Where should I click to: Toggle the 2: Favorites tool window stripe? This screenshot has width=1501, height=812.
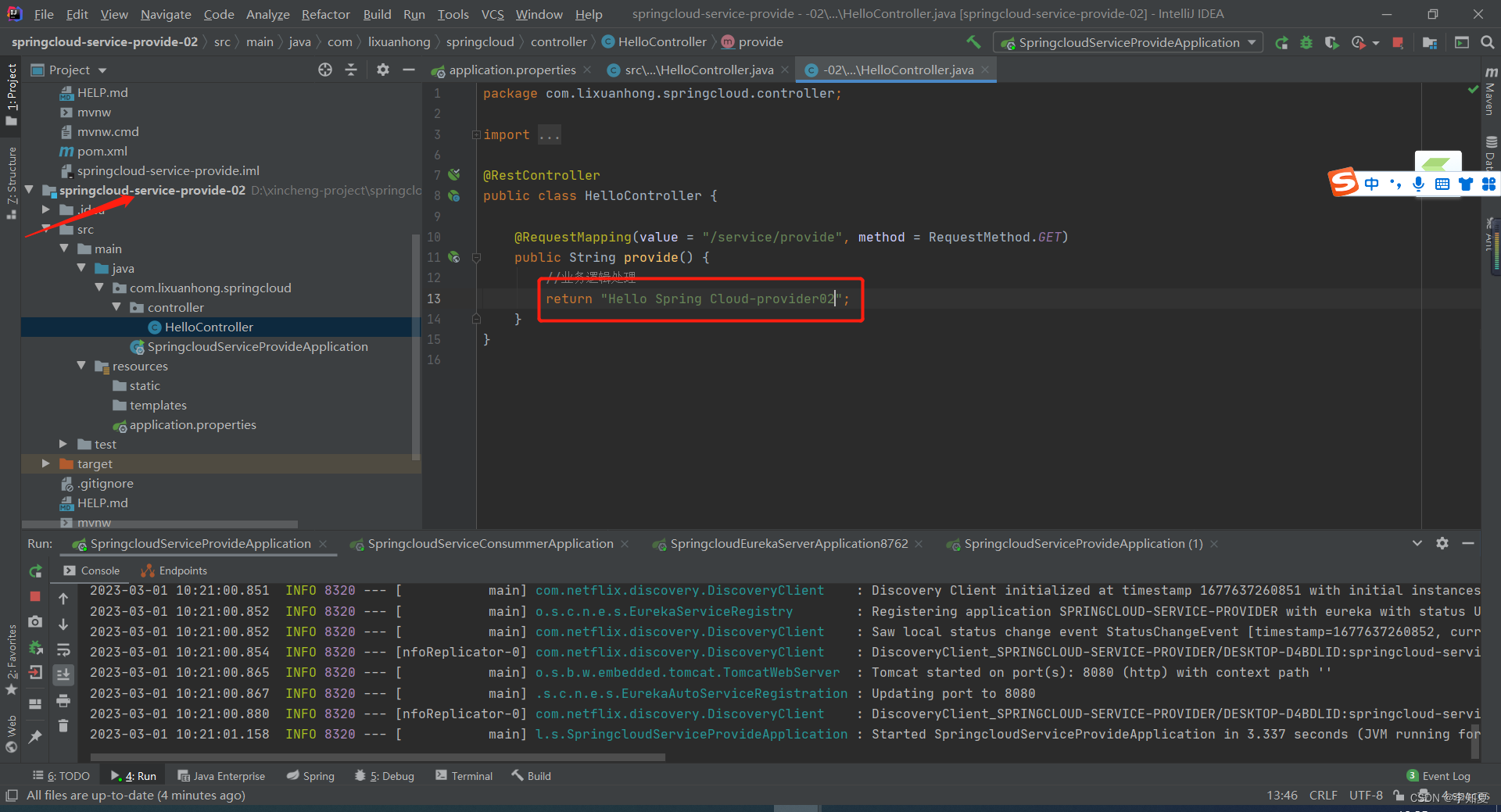coord(11,659)
